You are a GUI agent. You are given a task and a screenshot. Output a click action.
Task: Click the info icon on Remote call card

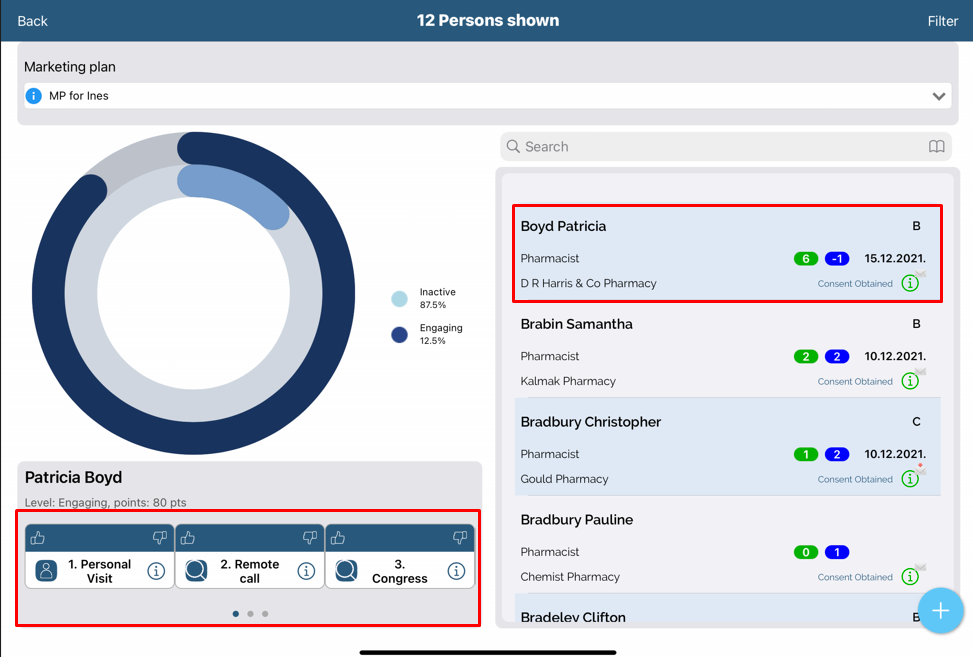[x=306, y=571]
